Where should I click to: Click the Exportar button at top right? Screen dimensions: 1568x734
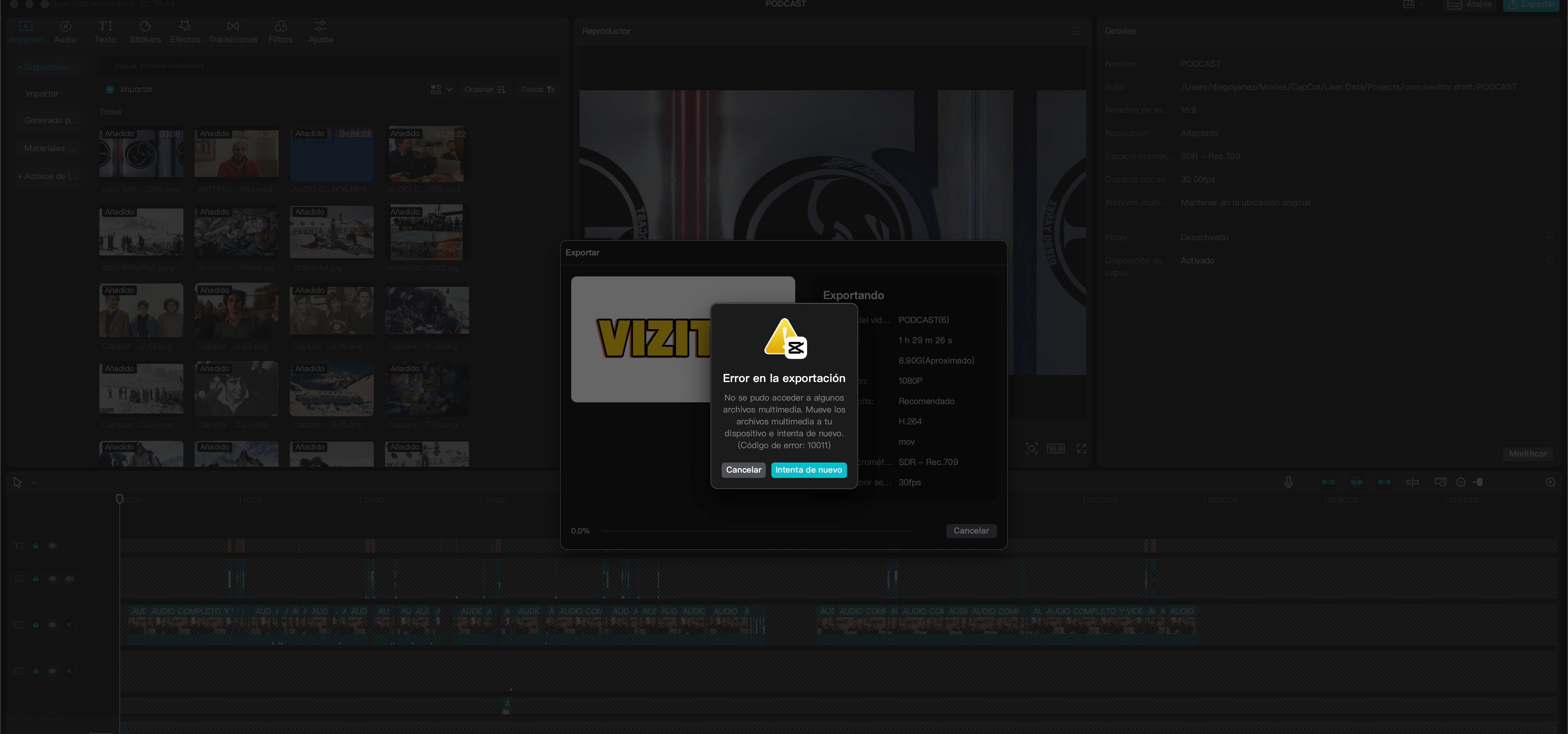click(x=1532, y=5)
